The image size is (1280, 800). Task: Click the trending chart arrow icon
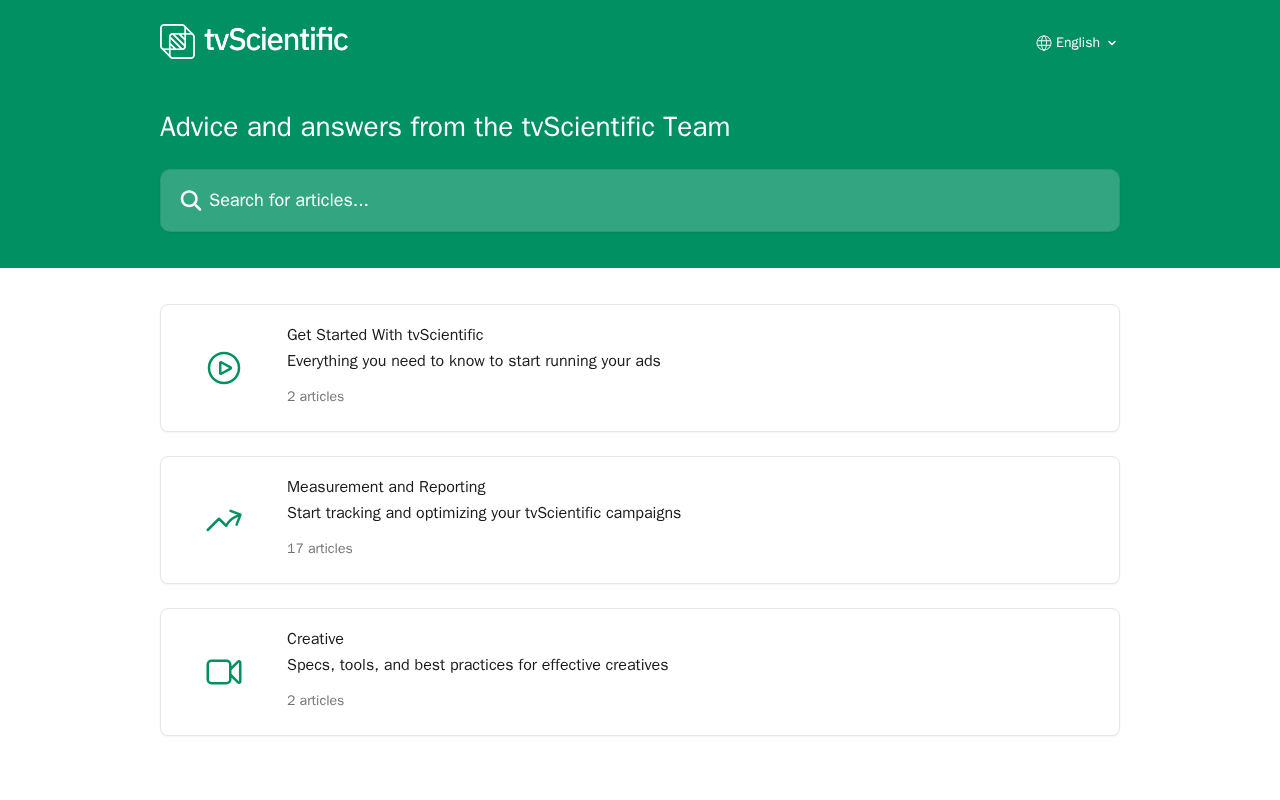pyautogui.click(x=224, y=520)
